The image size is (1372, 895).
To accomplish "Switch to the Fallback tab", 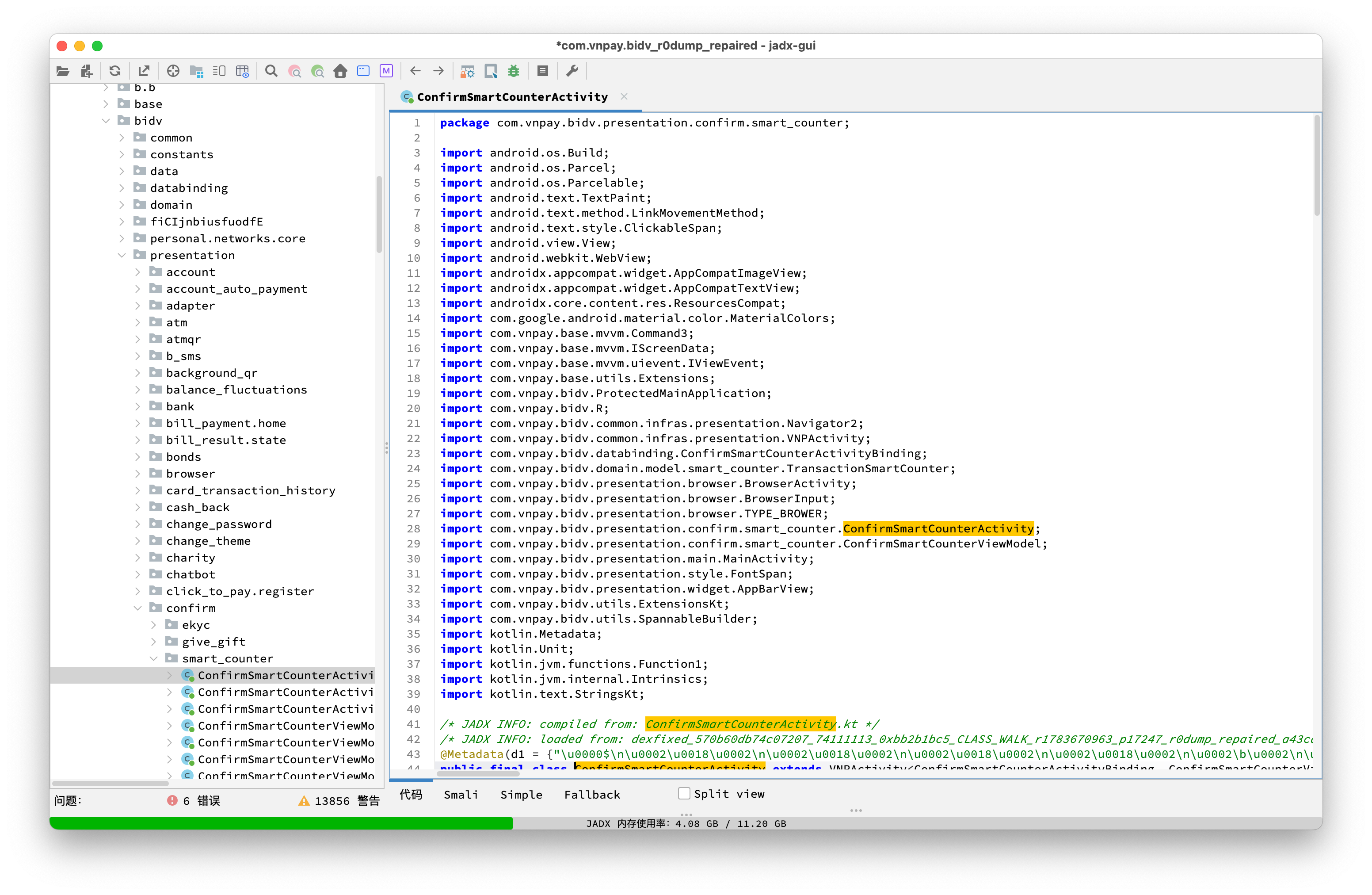I will click(x=592, y=794).
